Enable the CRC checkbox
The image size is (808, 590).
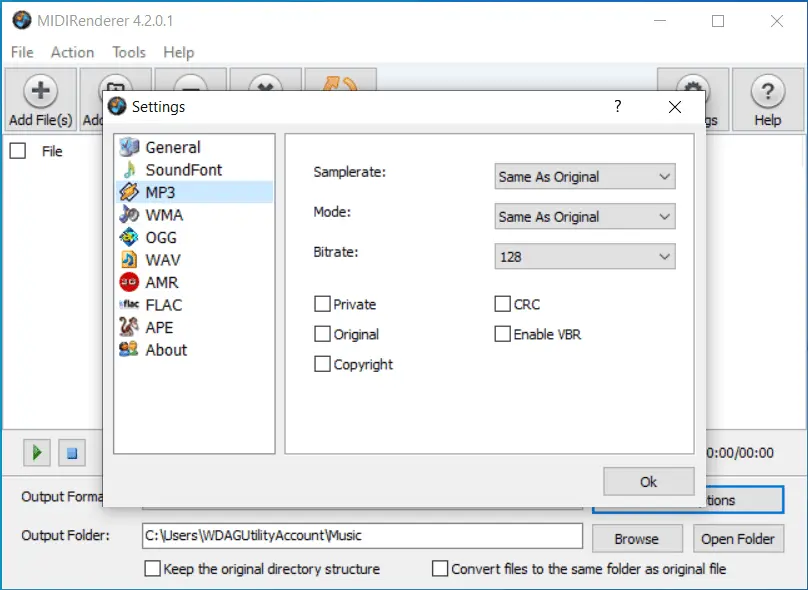point(502,304)
